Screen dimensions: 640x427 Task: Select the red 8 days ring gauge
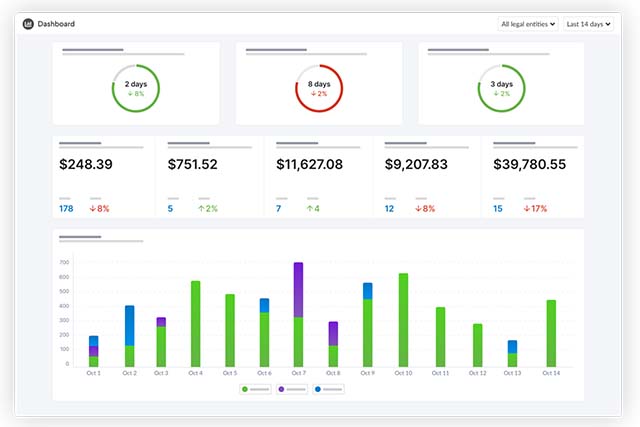click(319, 89)
